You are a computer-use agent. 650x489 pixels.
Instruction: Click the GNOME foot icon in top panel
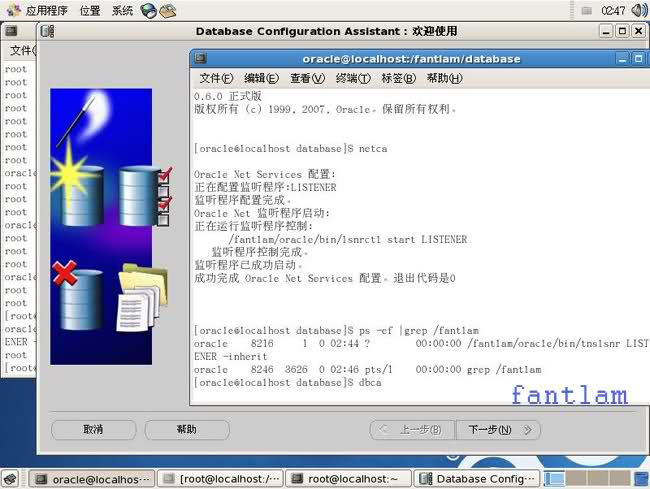[14, 10]
